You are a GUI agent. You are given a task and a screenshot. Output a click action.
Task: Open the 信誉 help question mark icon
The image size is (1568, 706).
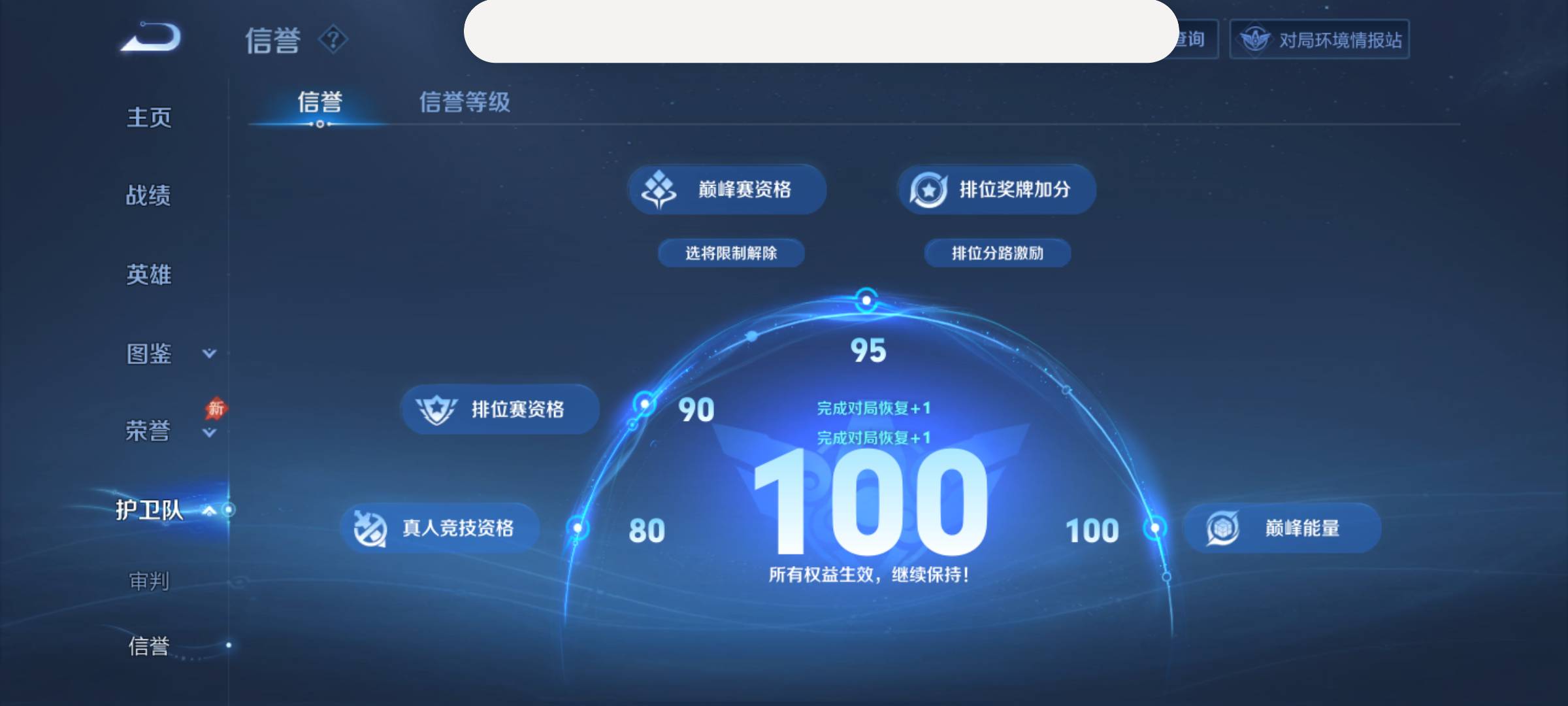click(x=333, y=40)
